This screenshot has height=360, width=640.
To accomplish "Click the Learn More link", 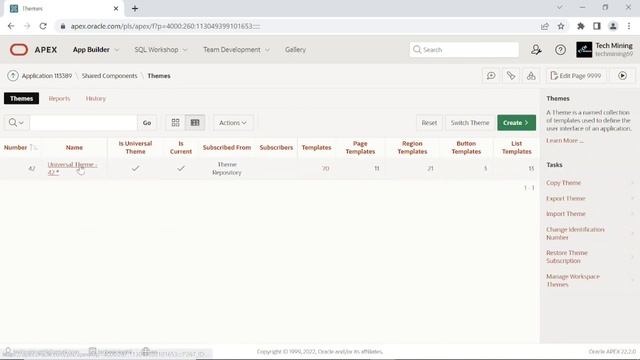I will pos(564,140).
